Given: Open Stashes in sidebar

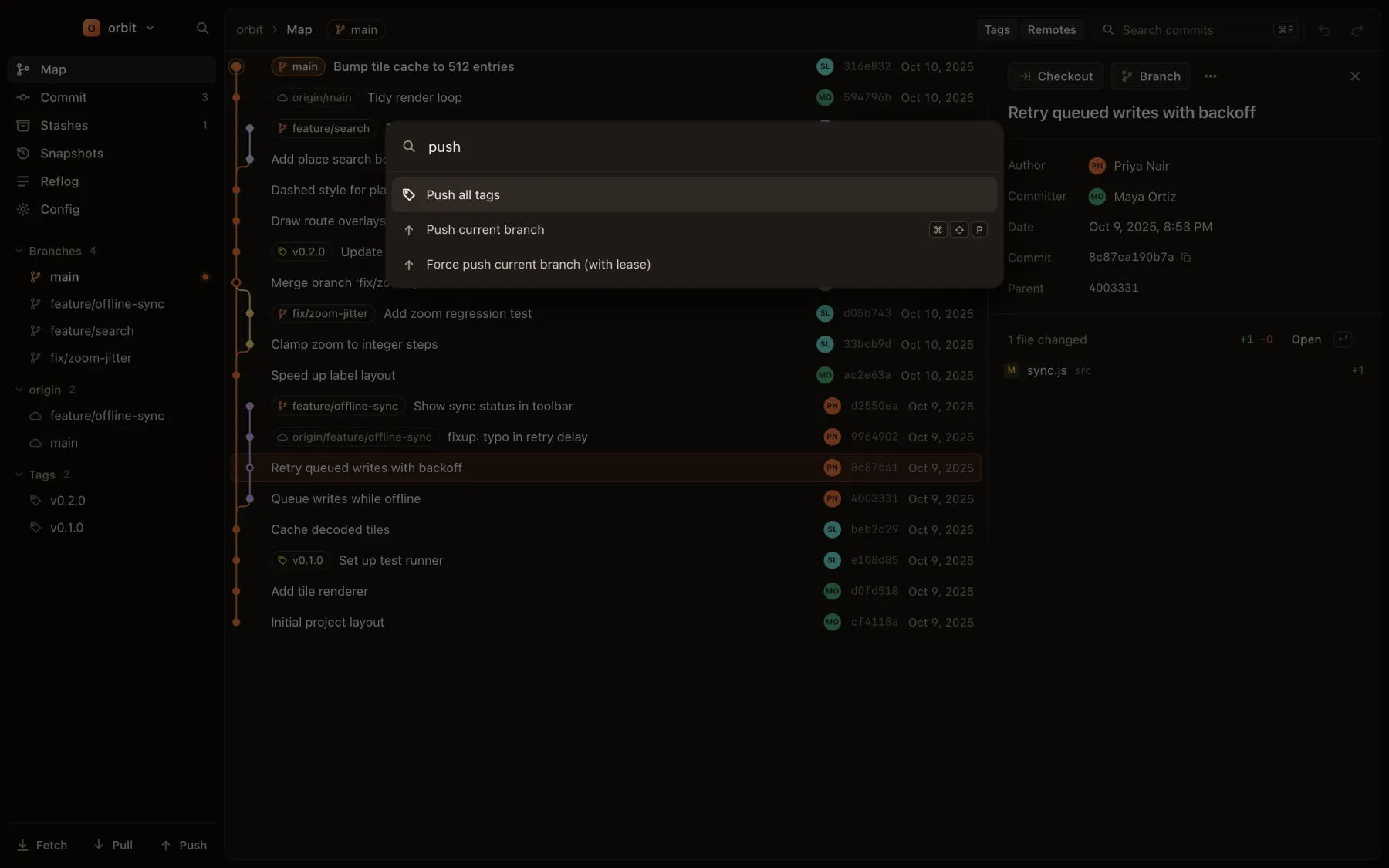Looking at the screenshot, I should point(112,125).
